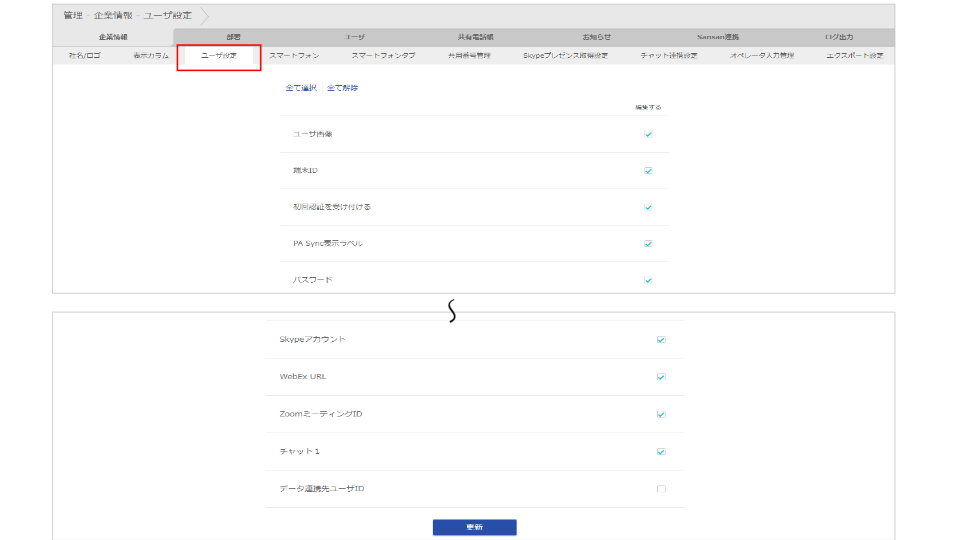Click the Skypeアカウント row label
The image size is (960, 540).
[x=312, y=339]
